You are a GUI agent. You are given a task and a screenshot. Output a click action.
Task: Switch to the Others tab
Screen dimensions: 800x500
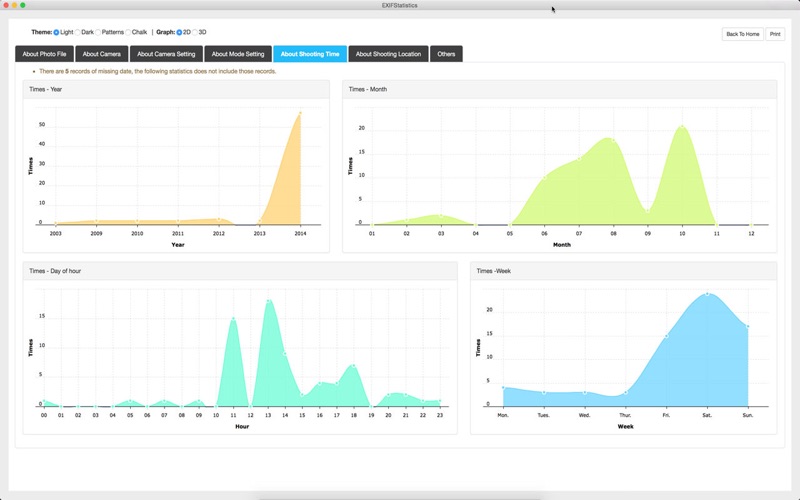(446, 54)
